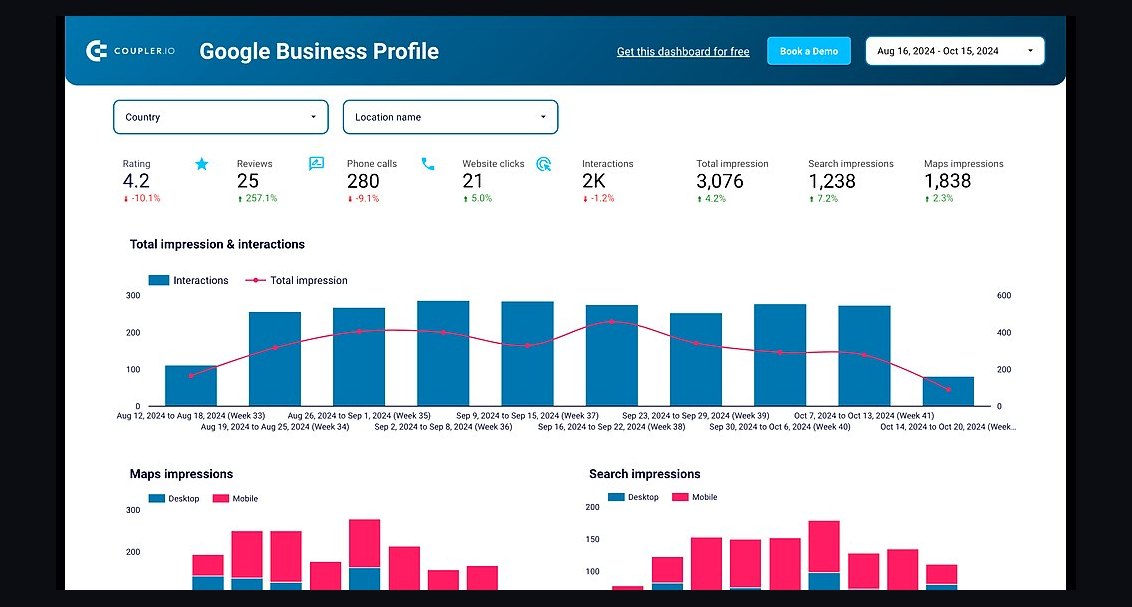Click the Location name dropdown arrow
This screenshot has width=1132, height=607.
coord(543,117)
